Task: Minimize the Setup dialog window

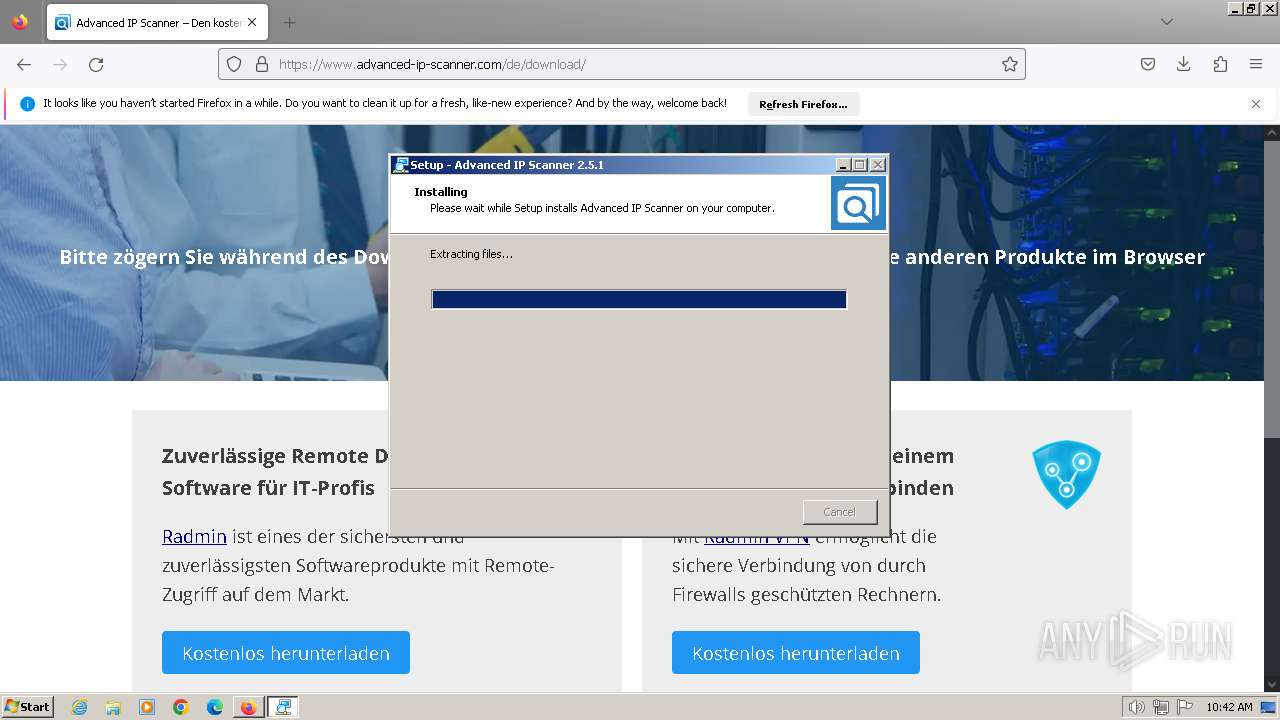Action: [x=843, y=165]
